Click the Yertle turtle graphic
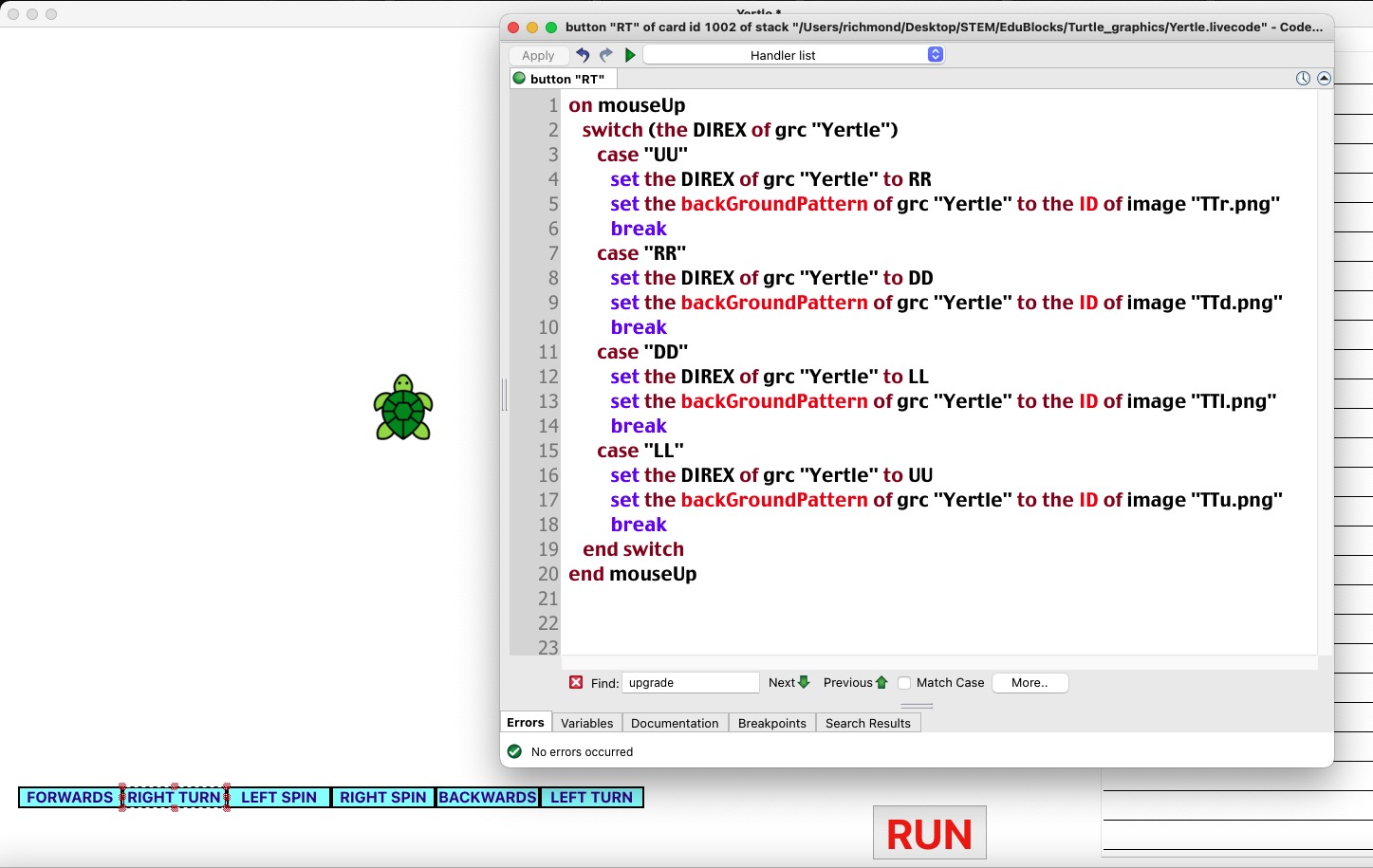This screenshot has width=1373, height=868. (403, 408)
